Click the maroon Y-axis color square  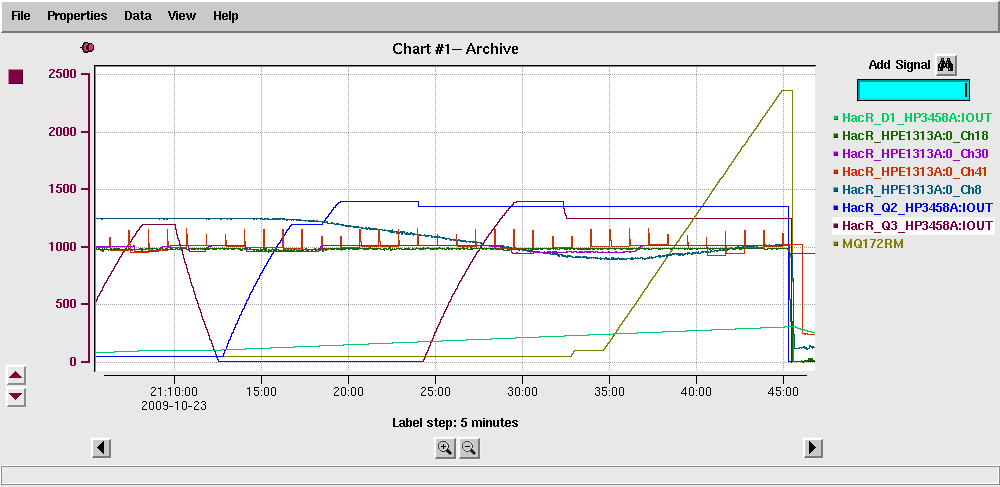pyautogui.click(x=16, y=77)
